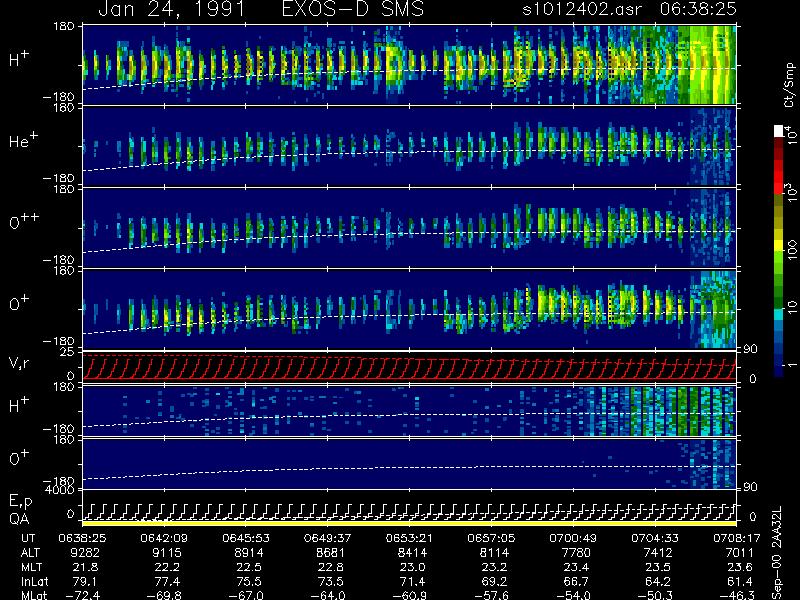Click UT value '0700:49'

(574, 538)
